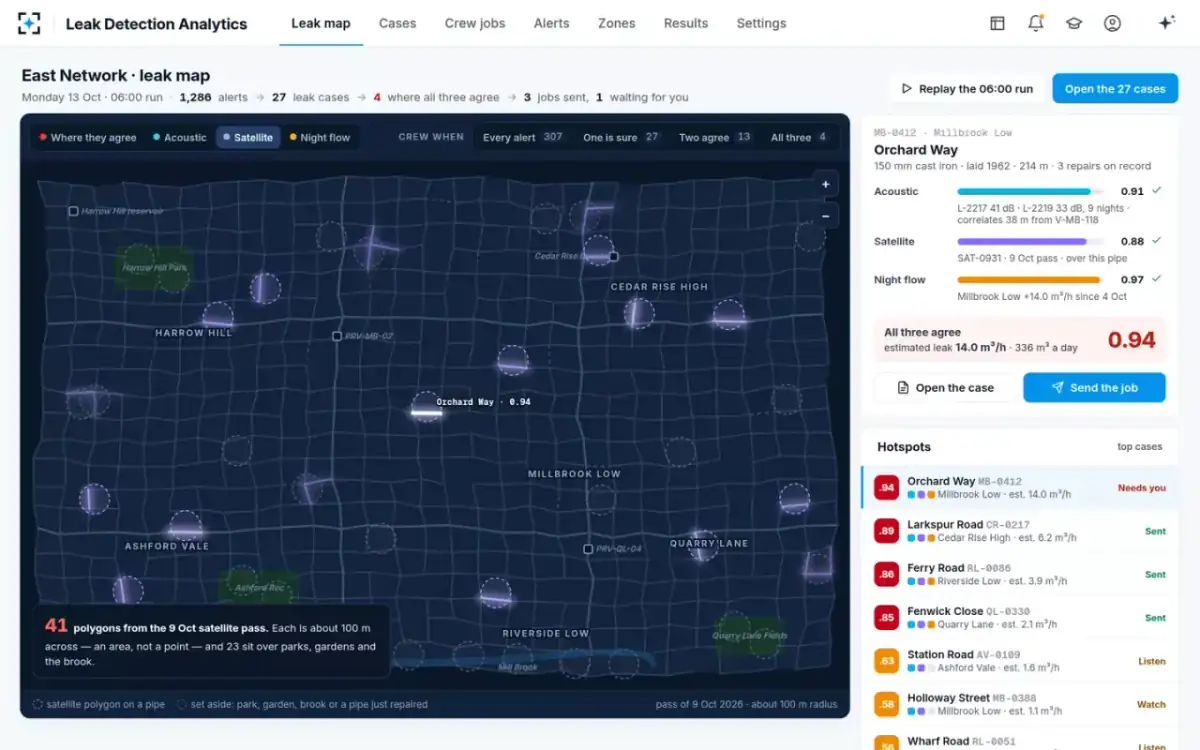Click the Harrow Hill Park green area
This screenshot has height=750, width=1200.
[154, 268]
